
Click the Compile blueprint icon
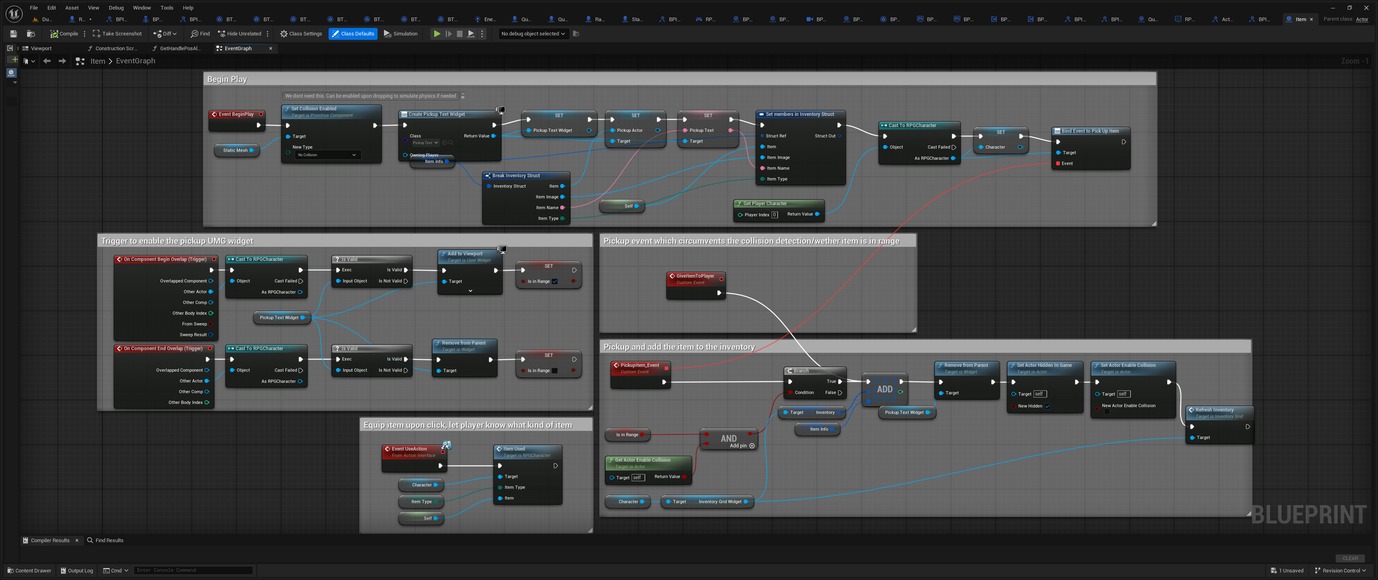click(55, 34)
